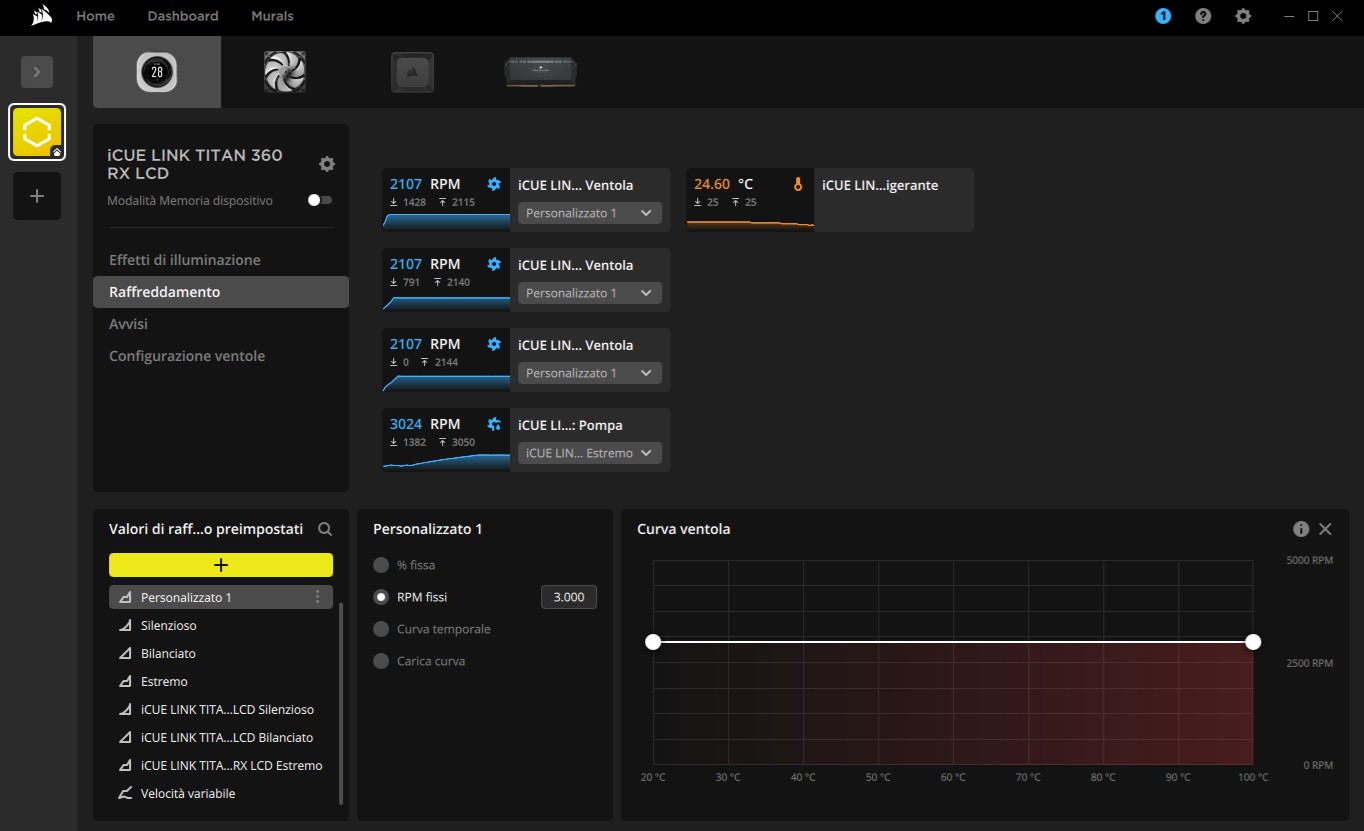This screenshot has height=831, width=1364.
Task: Choose the Curva temporale radio option
Action: (x=381, y=629)
